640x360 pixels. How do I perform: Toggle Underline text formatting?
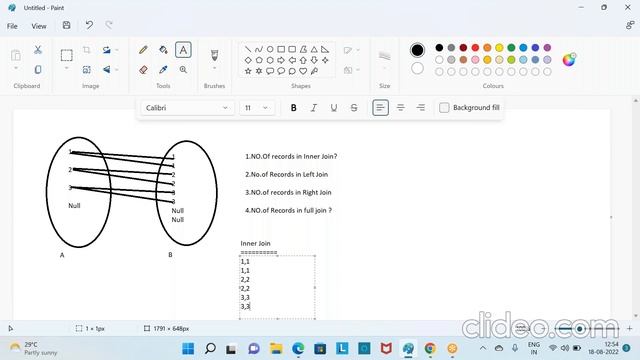[333, 108]
